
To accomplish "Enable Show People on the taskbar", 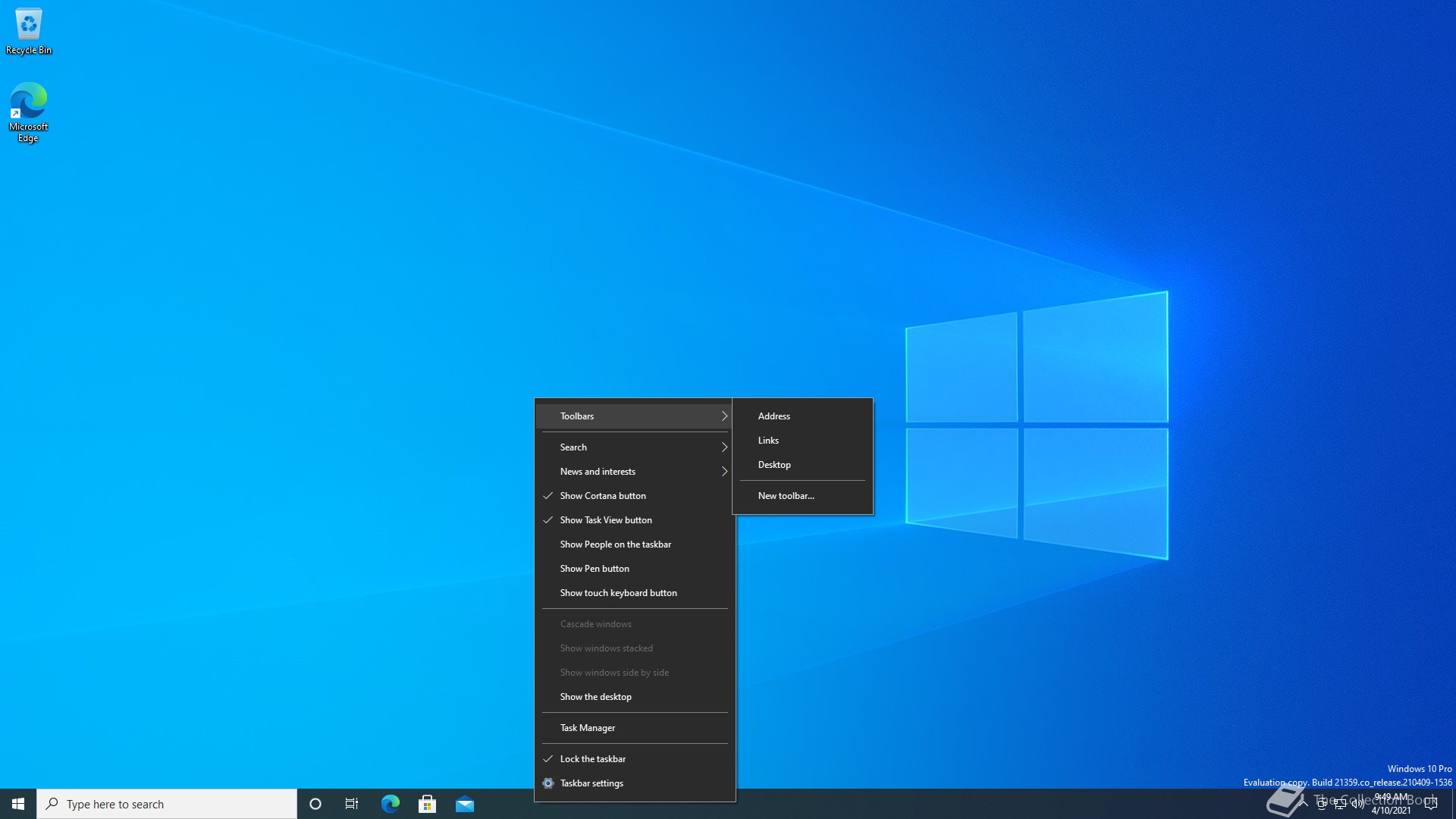I will coord(635,544).
